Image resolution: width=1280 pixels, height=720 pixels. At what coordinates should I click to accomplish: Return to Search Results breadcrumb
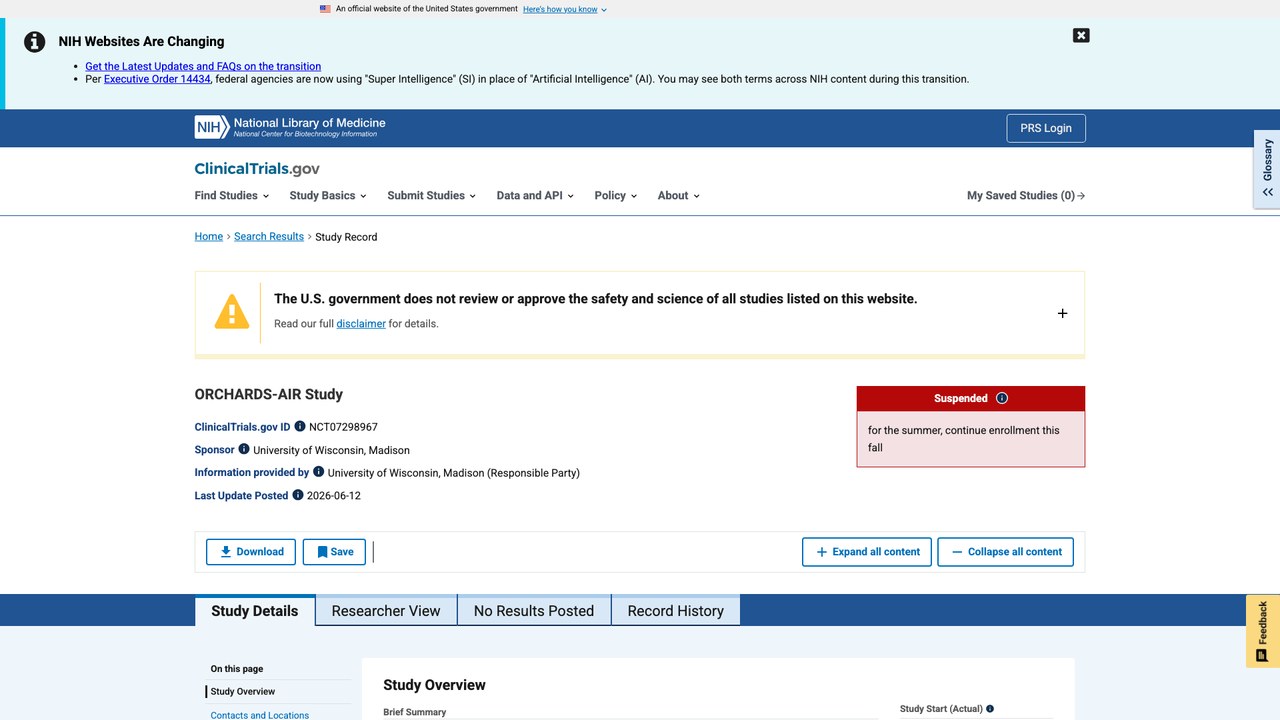coord(269,237)
